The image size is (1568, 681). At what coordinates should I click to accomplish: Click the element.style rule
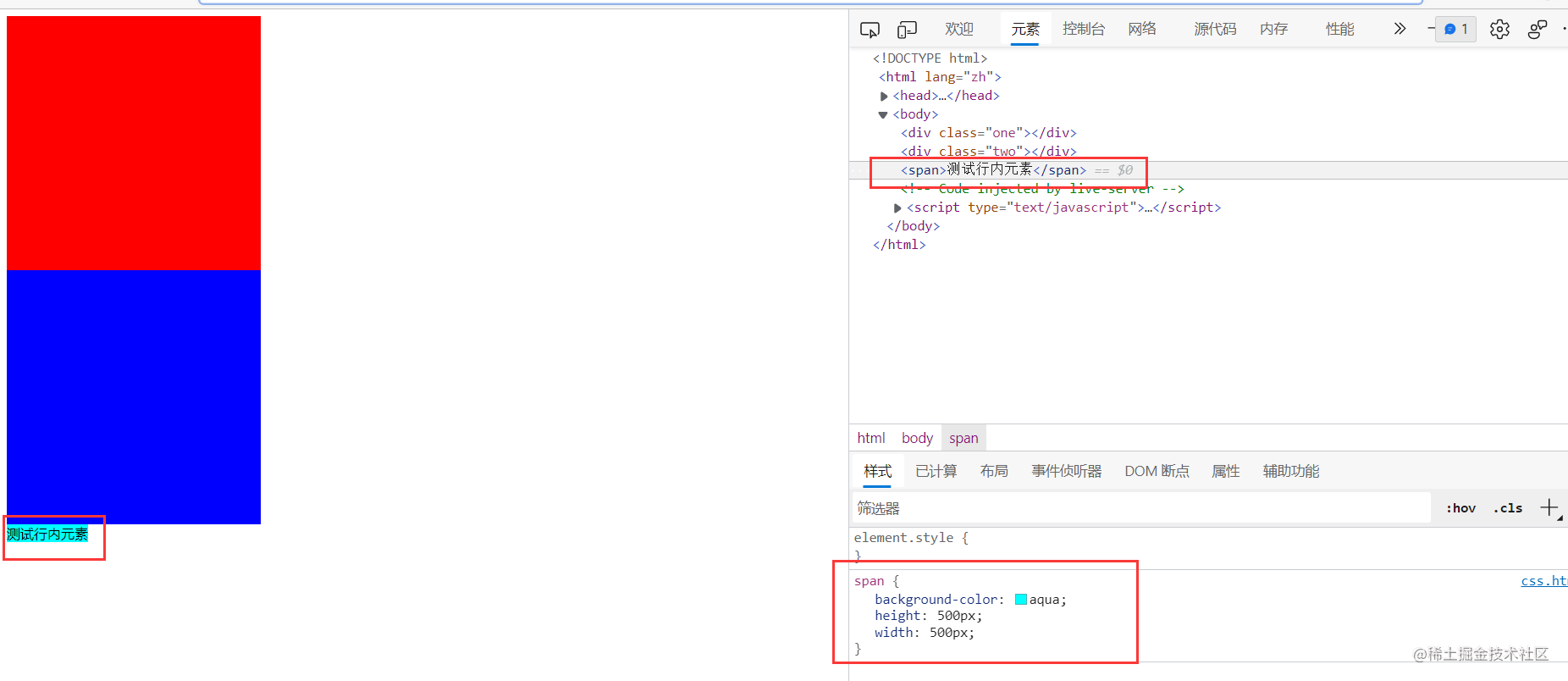(x=904, y=538)
